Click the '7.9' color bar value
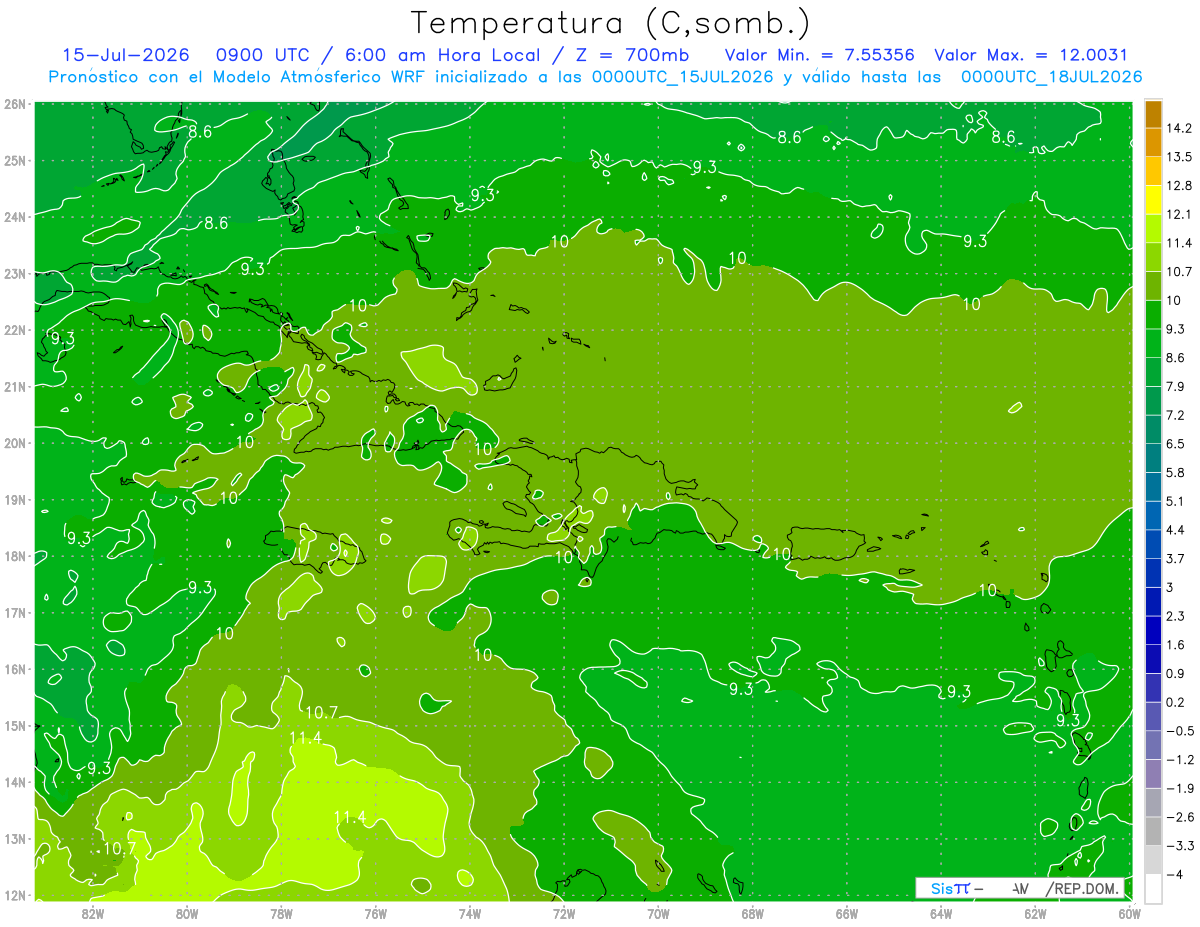 (x=1176, y=386)
